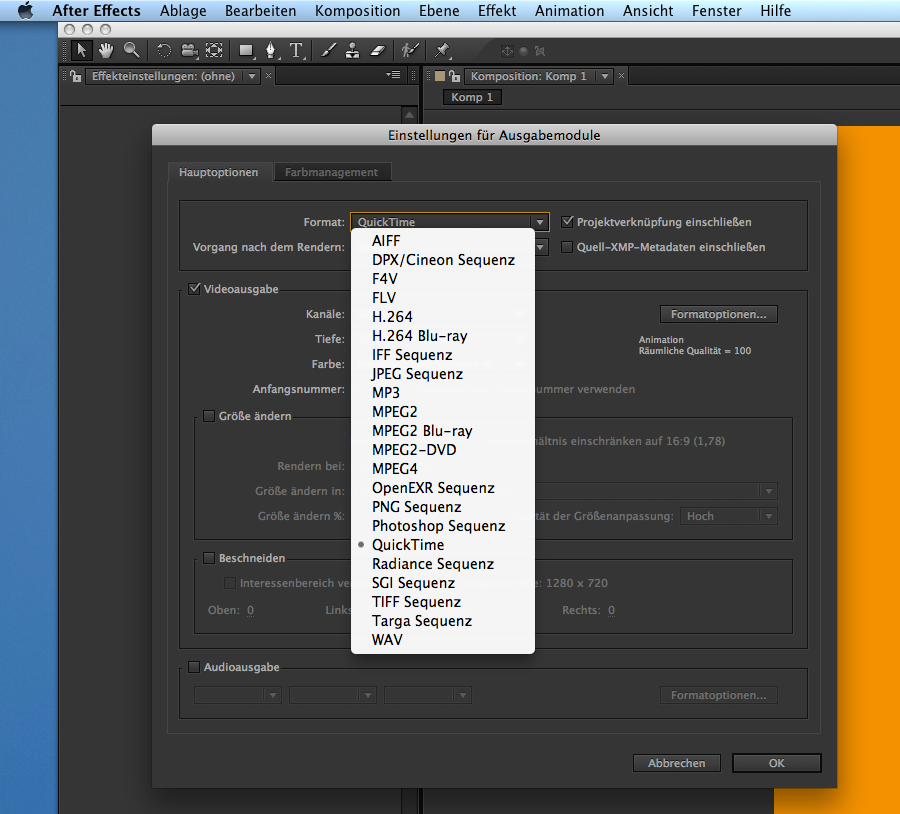Switch to the Farbmanagement tab
This screenshot has width=900, height=814.
coord(332,172)
